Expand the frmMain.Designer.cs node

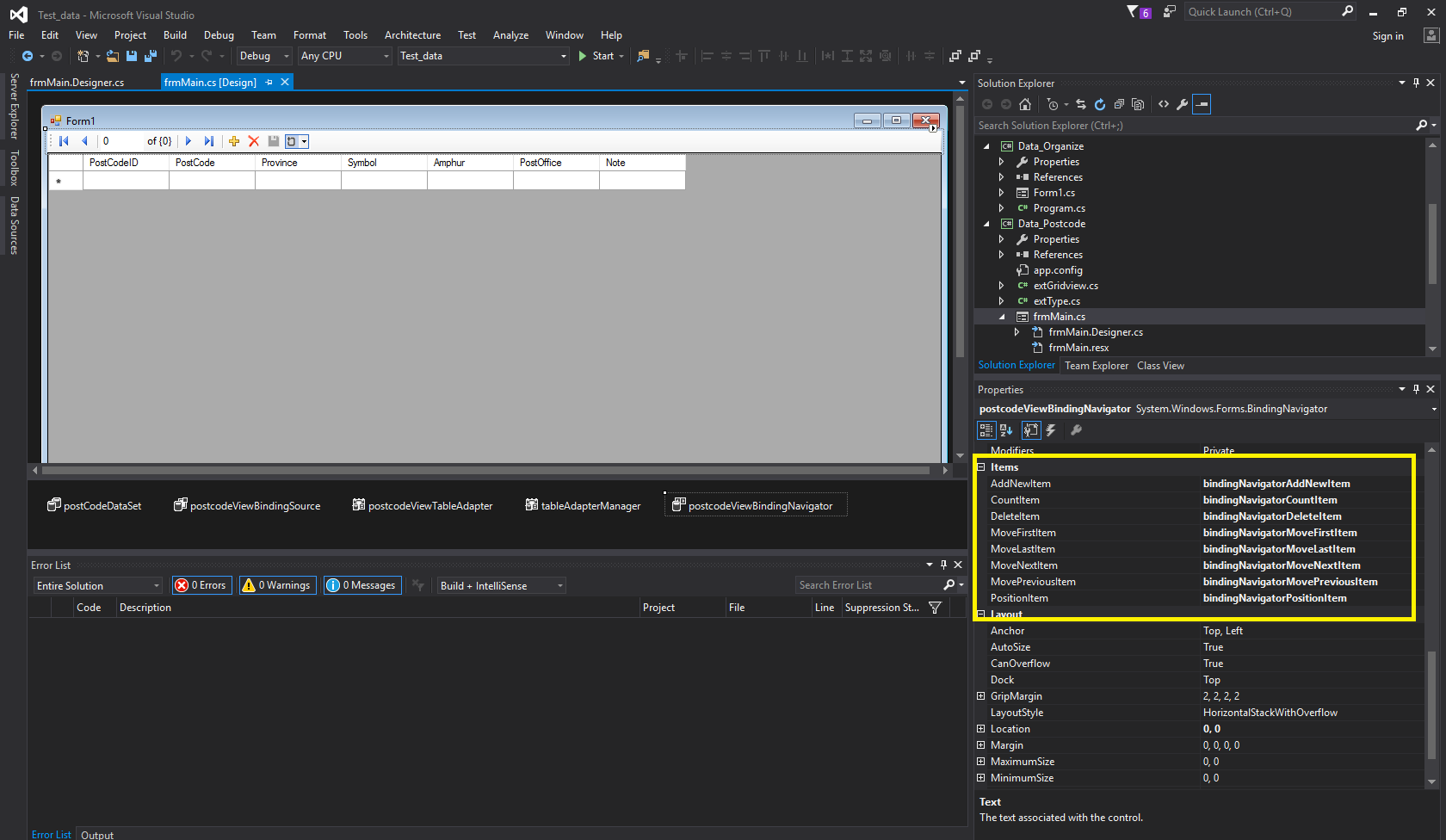click(1017, 332)
